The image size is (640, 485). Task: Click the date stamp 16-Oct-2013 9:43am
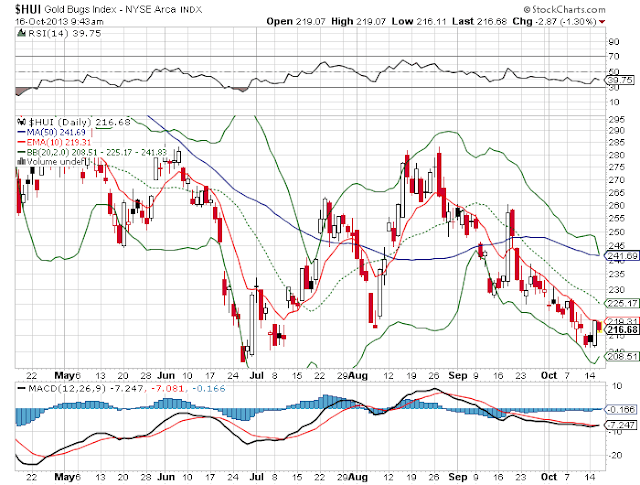click(x=60, y=21)
